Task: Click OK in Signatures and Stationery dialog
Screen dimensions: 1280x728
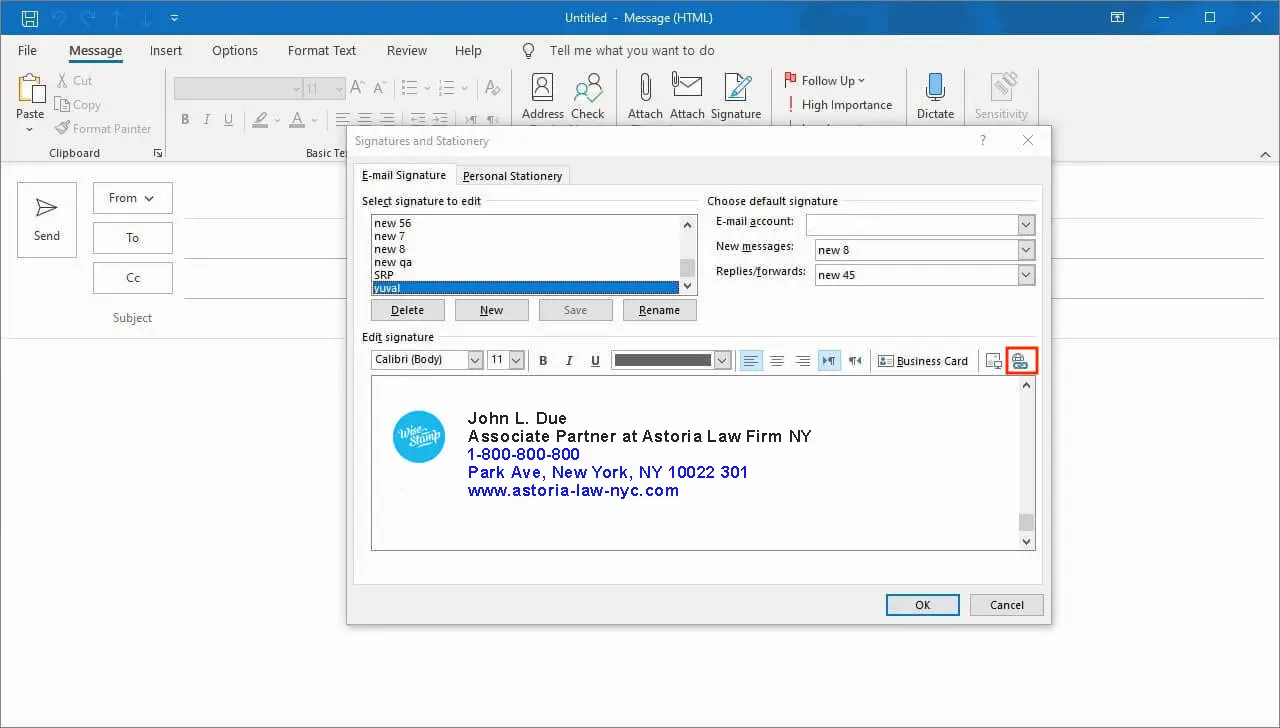Action: pos(922,605)
